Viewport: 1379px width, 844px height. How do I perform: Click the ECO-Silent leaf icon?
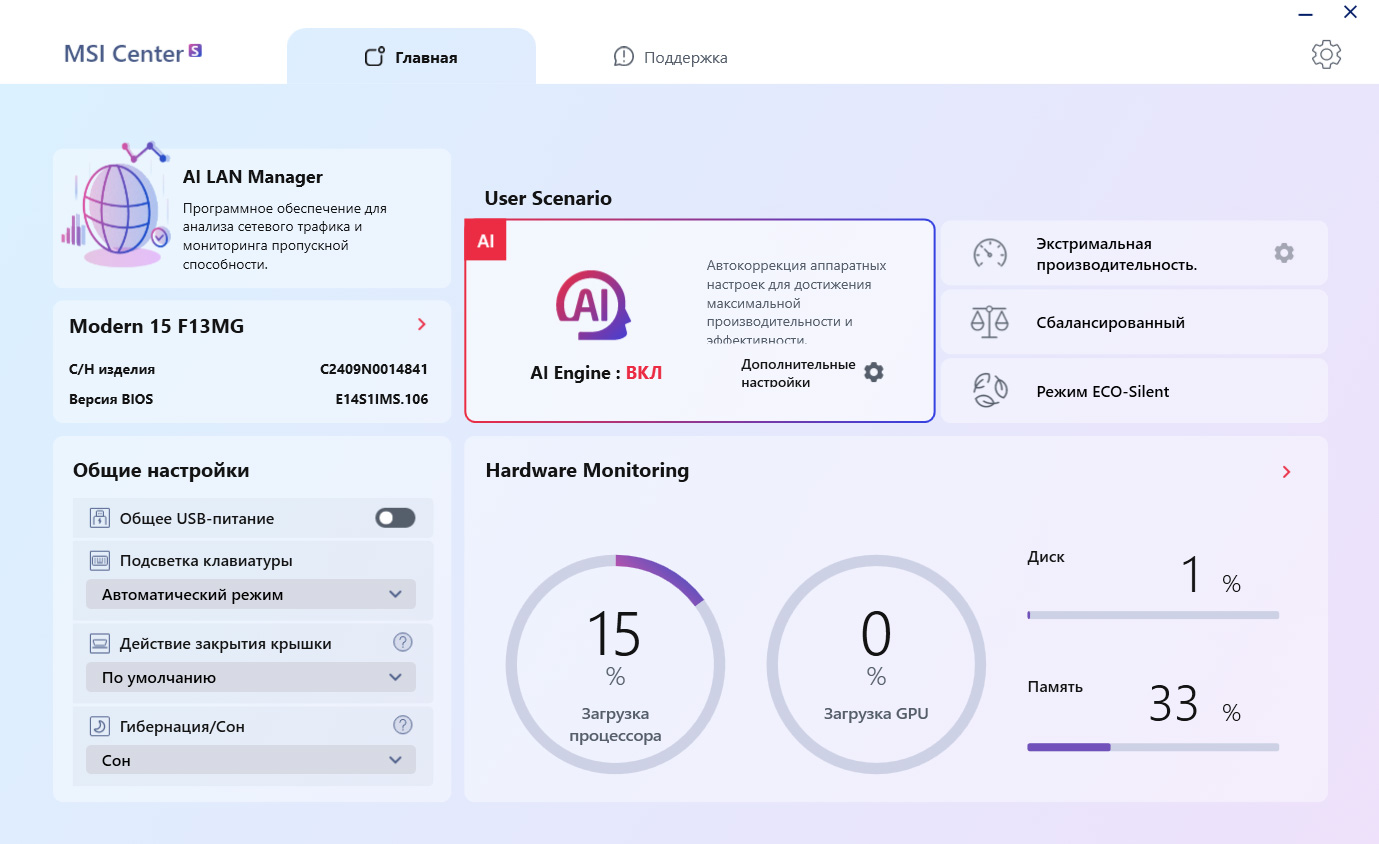[x=990, y=391]
